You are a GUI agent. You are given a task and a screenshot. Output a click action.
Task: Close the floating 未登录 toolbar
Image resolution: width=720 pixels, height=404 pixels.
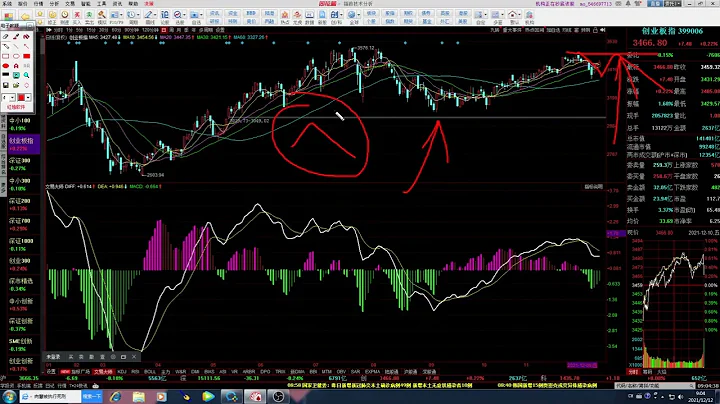pos(134,357)
